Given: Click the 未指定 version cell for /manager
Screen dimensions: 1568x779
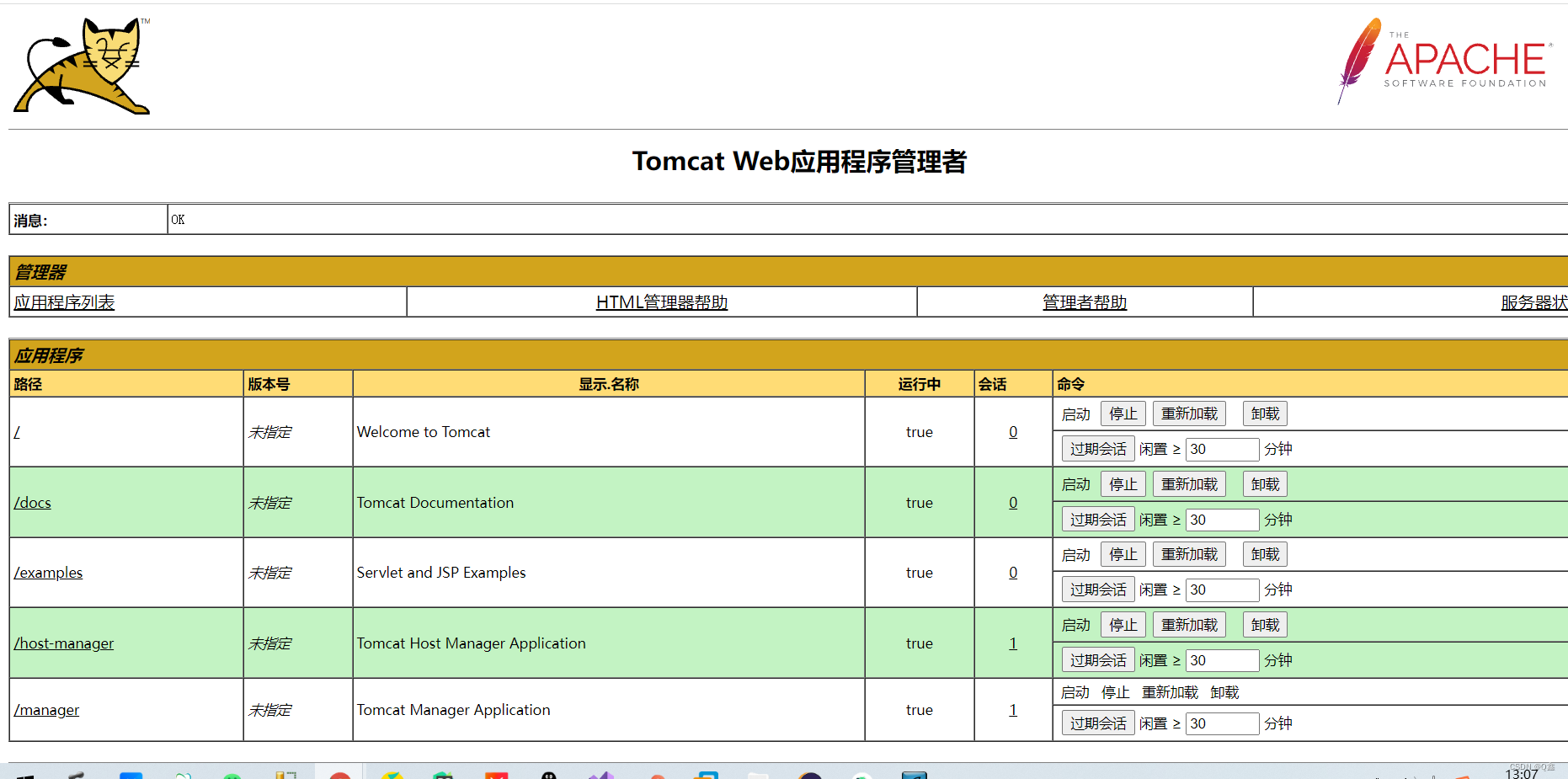Looking at the screenshot, I should coord(269,710).
